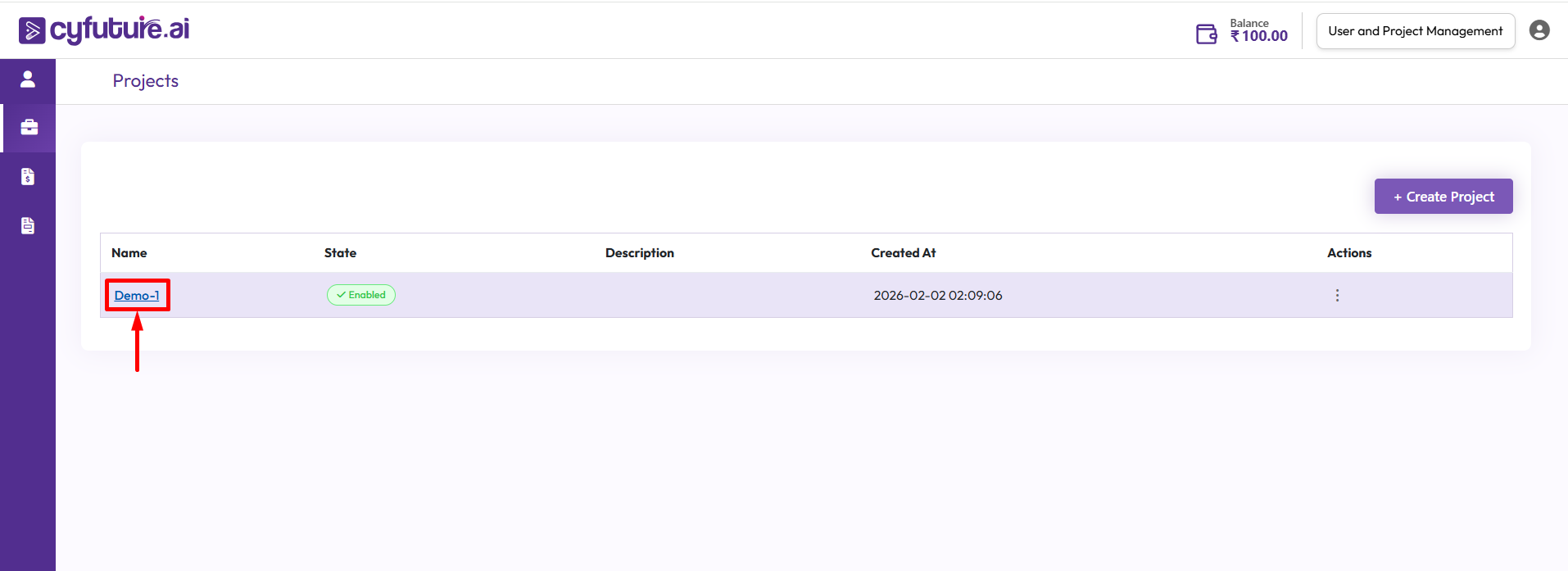Click the Enabled status badge
1568x571 pixels.
tap(361, 295)
